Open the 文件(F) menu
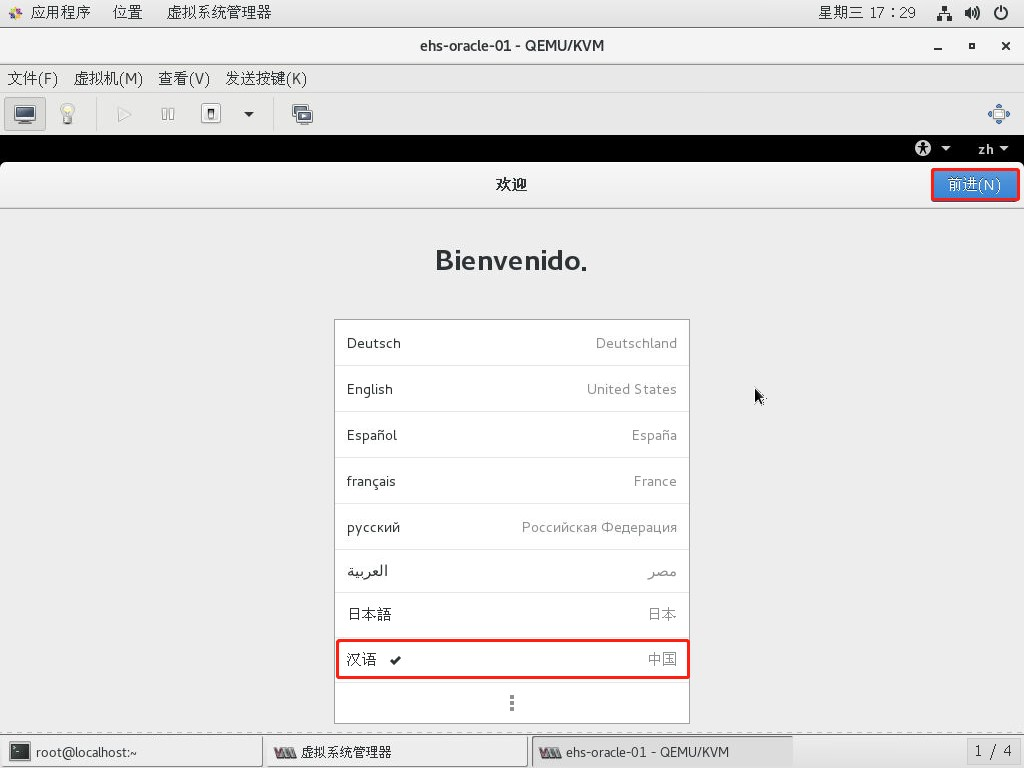This screenshot has width=1024, height=768. (33, 79)
